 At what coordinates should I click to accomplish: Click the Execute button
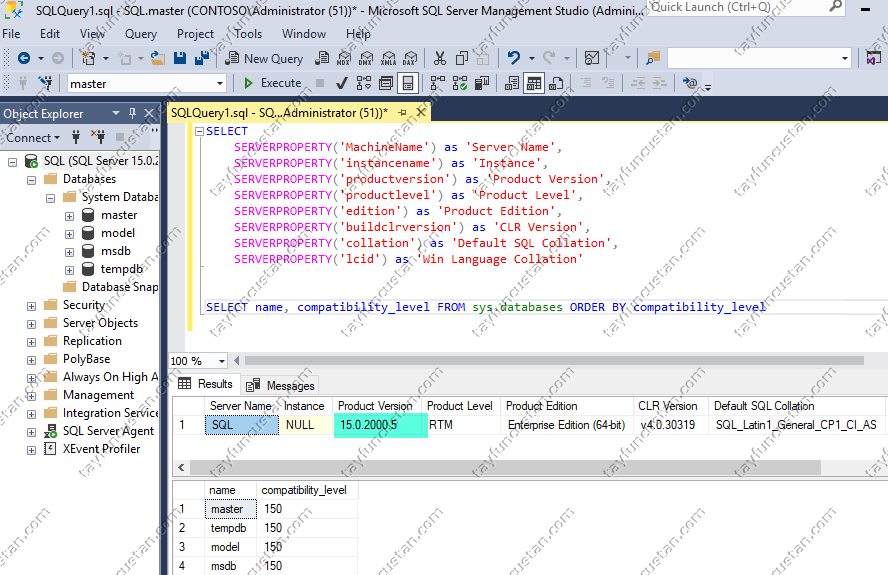click(273, 83)
